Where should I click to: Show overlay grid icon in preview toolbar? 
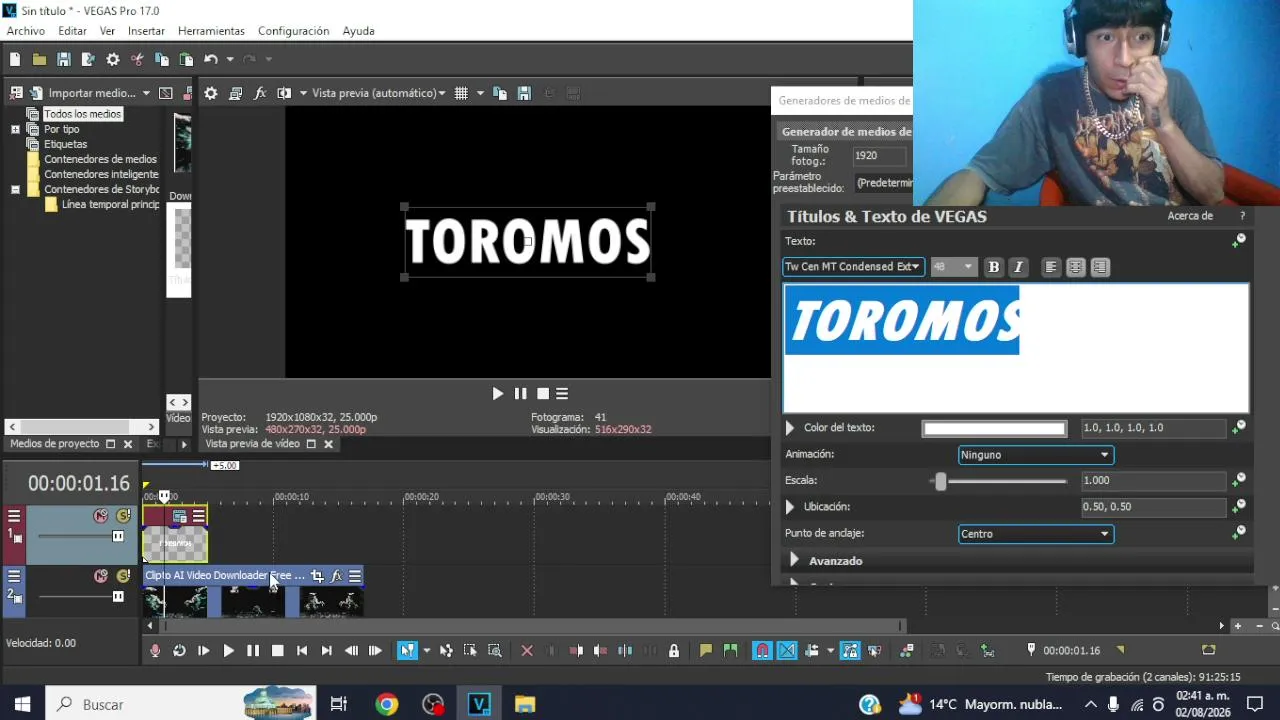pyautogui.click(x=461, y=93)
